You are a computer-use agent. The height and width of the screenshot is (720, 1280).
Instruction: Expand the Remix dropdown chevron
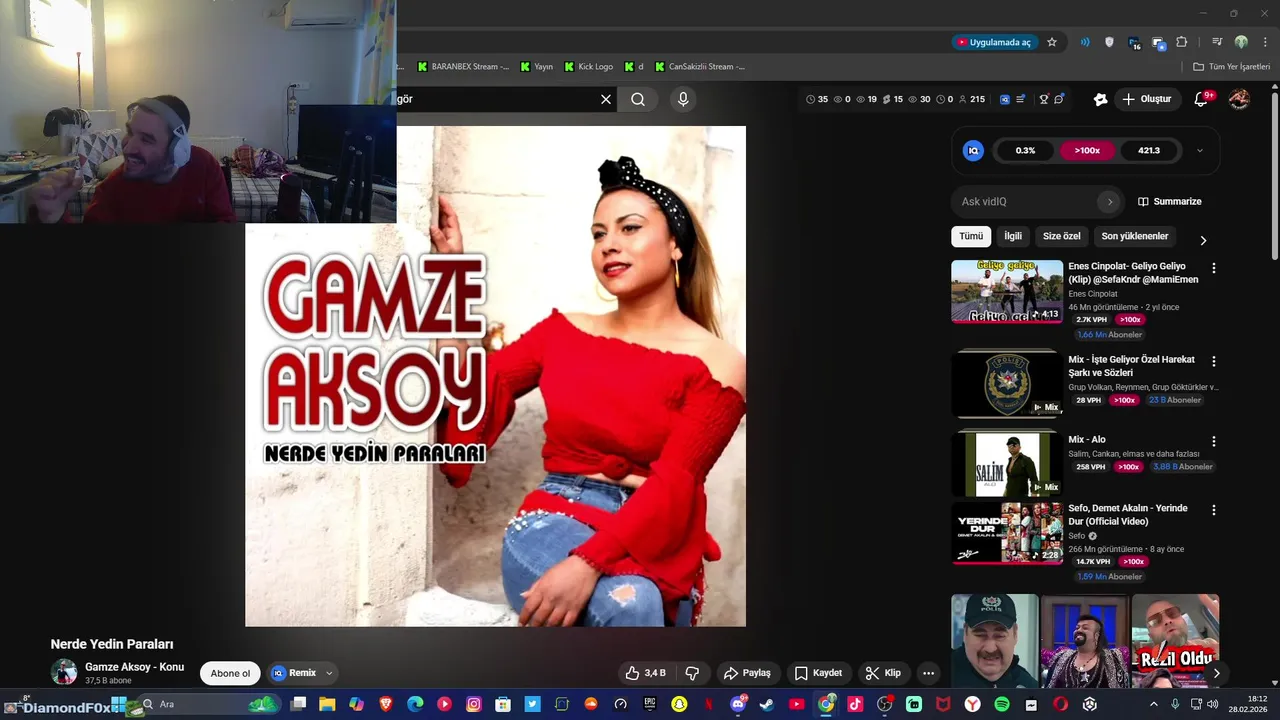coord(329,673)
